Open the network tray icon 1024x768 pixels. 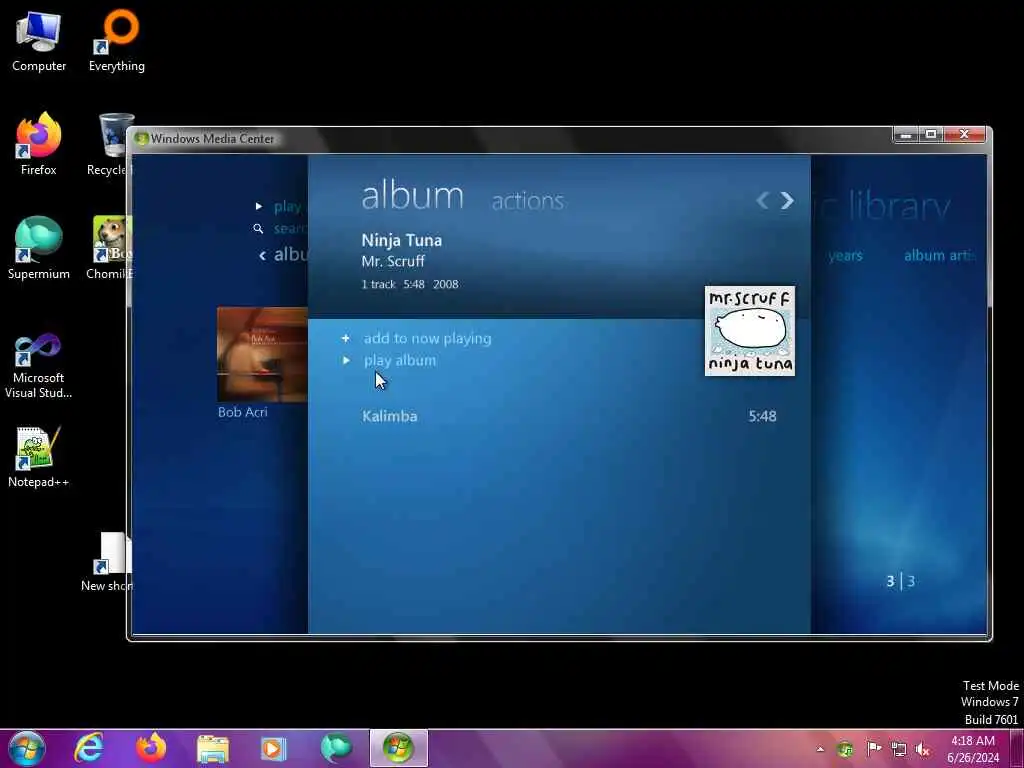899,749
